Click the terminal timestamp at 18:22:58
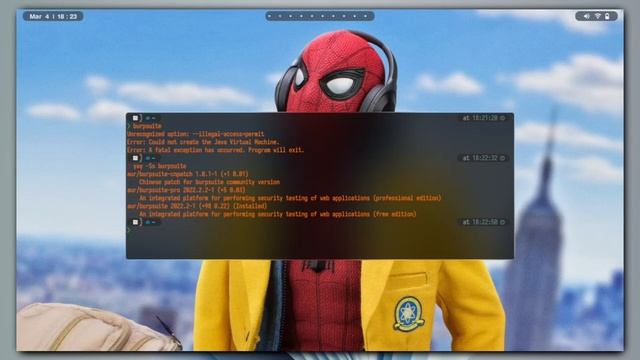 (x=484, y=222)
